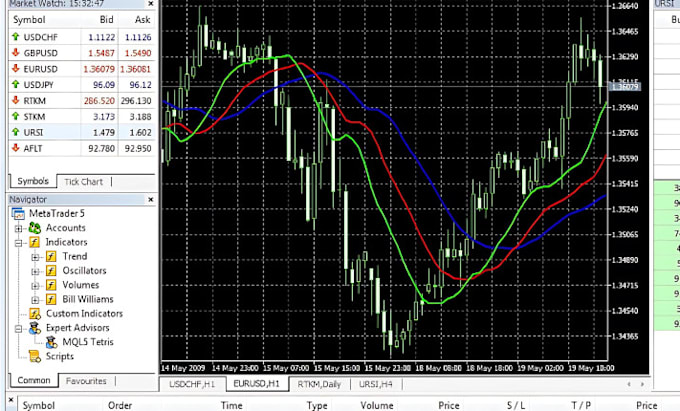Click the Expert Advisors icon

[x=35, y=328]
